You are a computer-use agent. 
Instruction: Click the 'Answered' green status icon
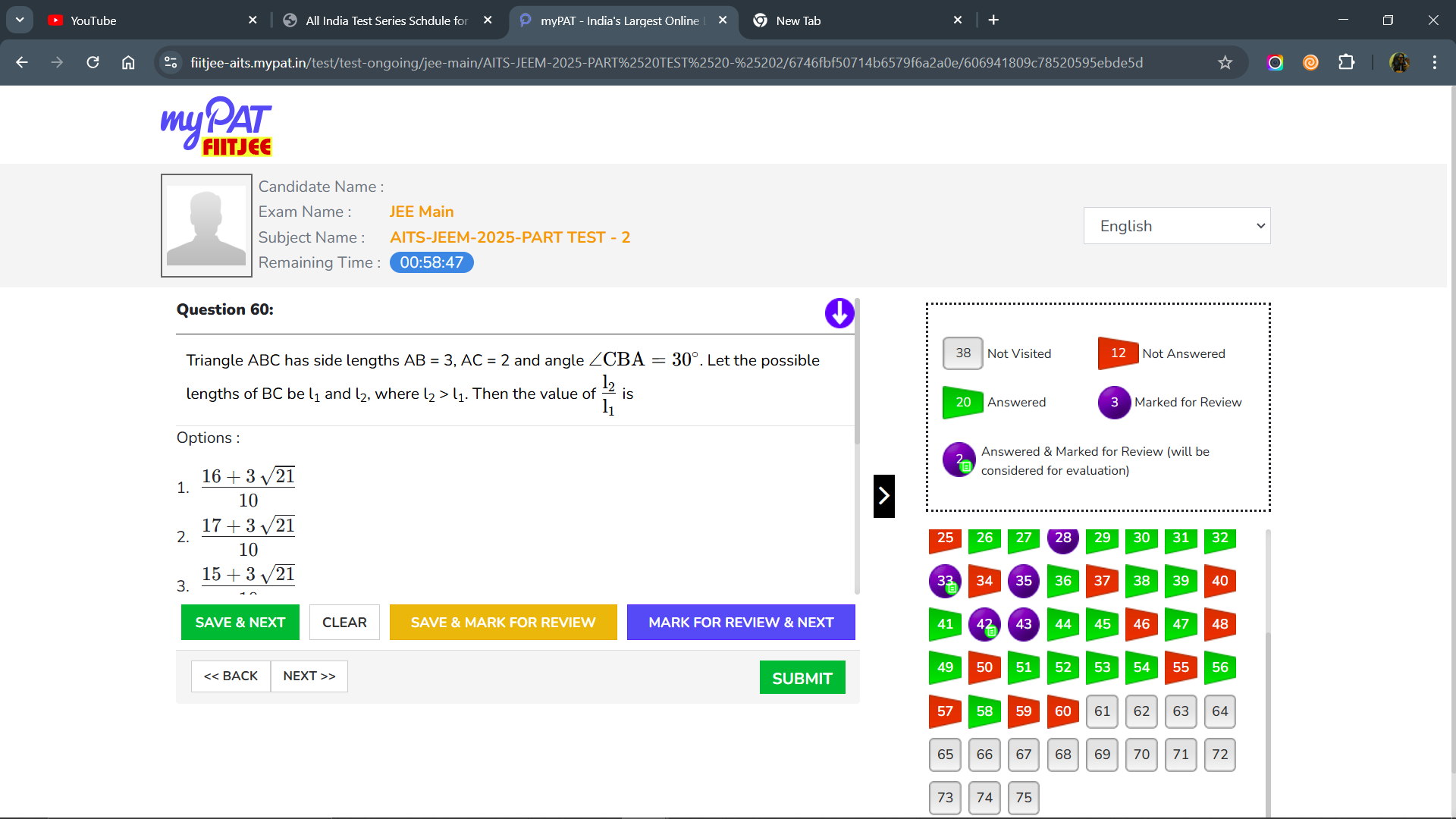[x=961, y=402]
